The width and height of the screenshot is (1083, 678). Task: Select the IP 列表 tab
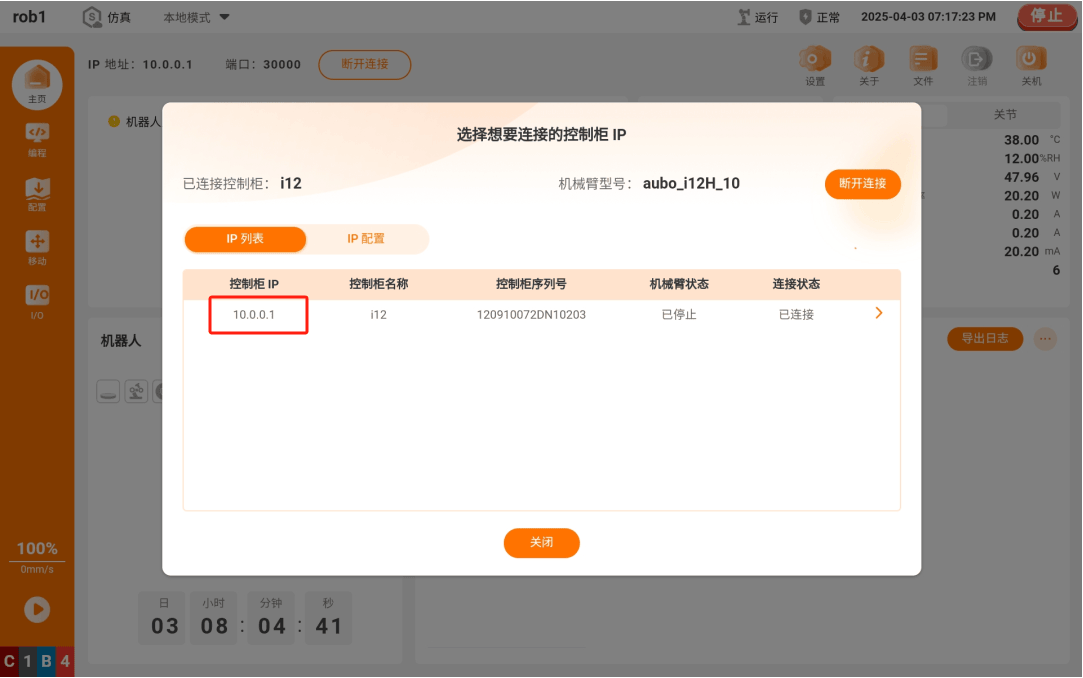click(245, 239)
